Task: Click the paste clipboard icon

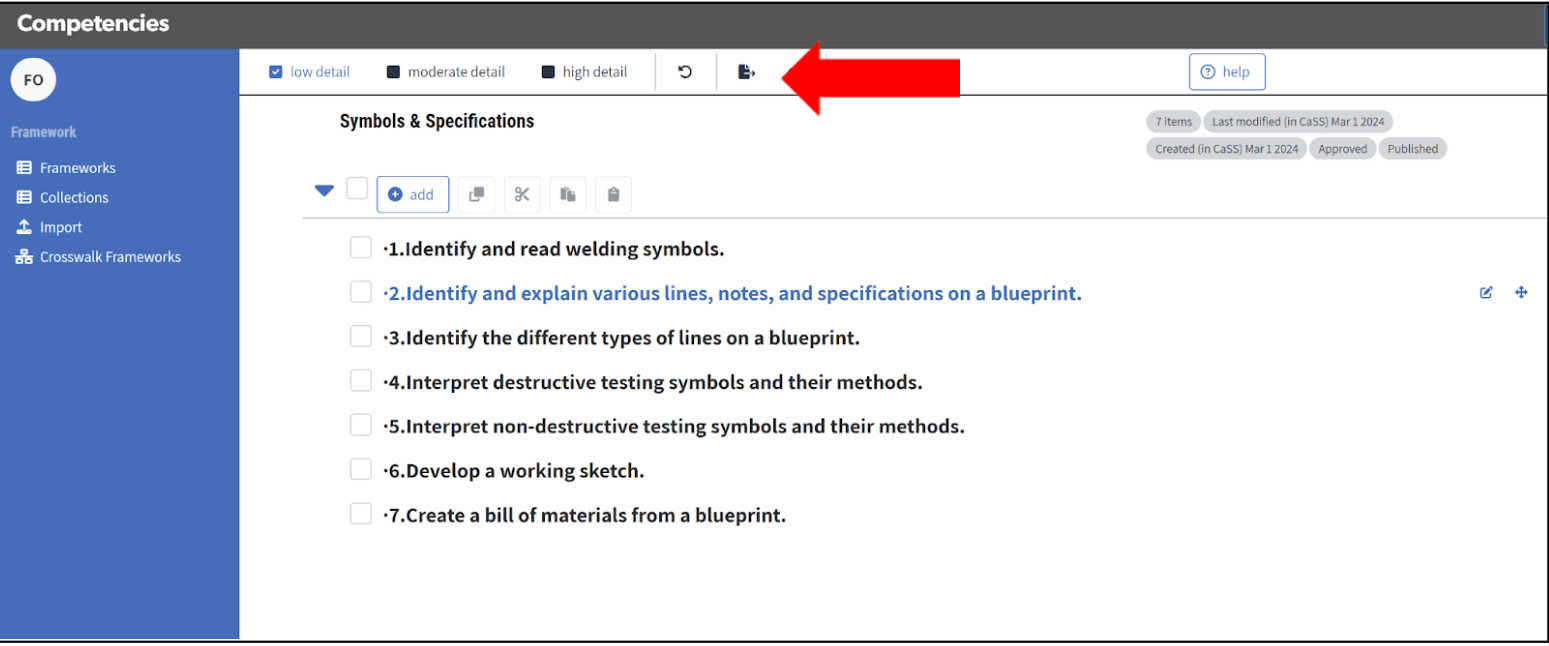Action: click(x=613, y=195)
